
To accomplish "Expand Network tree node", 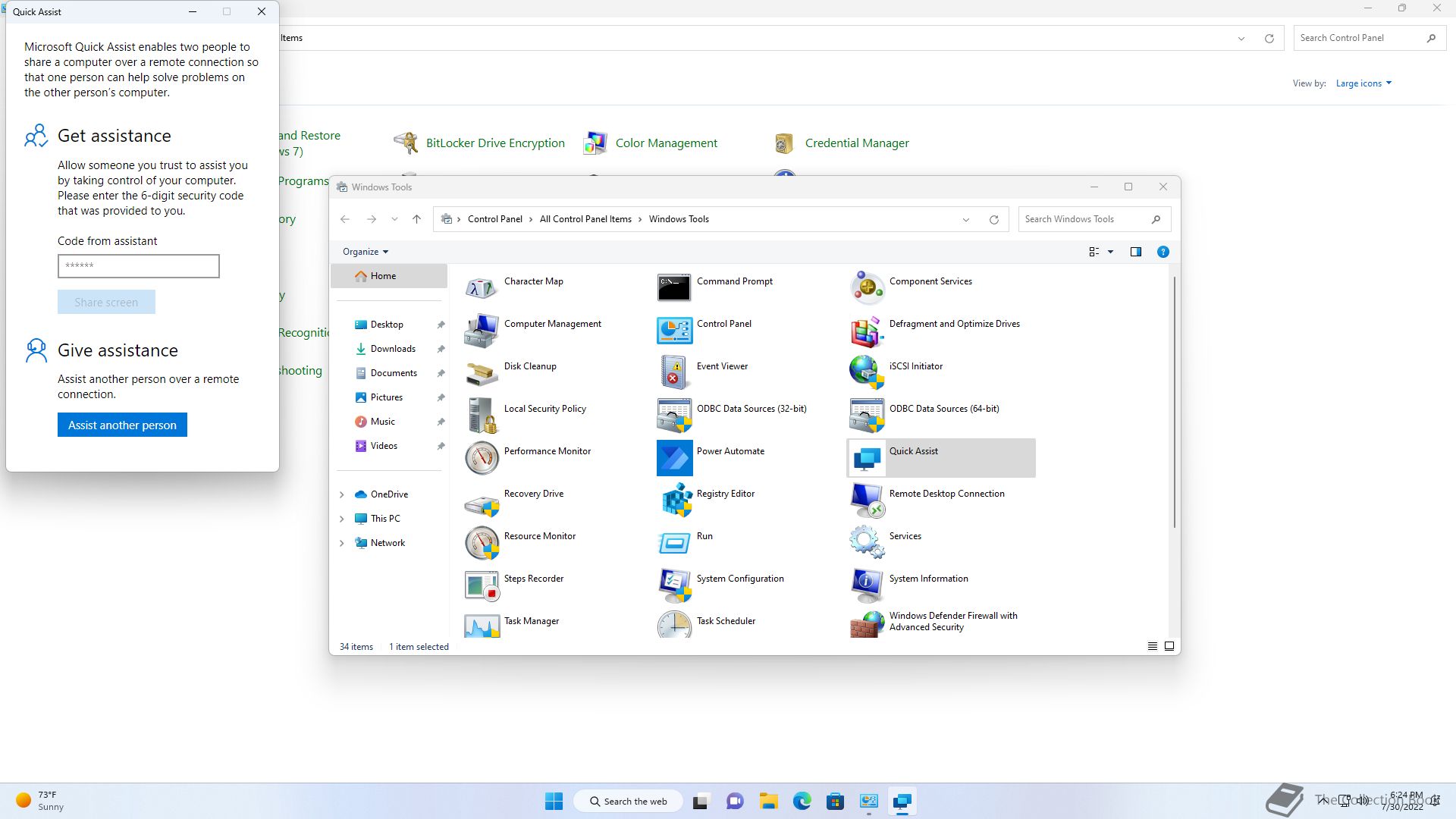I will click(341, 543).
